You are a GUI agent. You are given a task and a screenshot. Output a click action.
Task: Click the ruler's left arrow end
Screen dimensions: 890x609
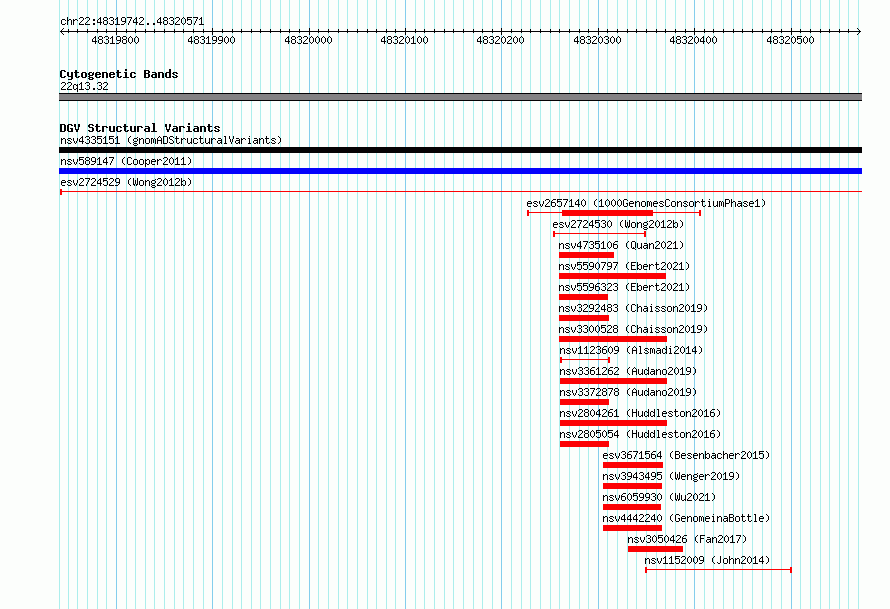click(x=62, y=32)
